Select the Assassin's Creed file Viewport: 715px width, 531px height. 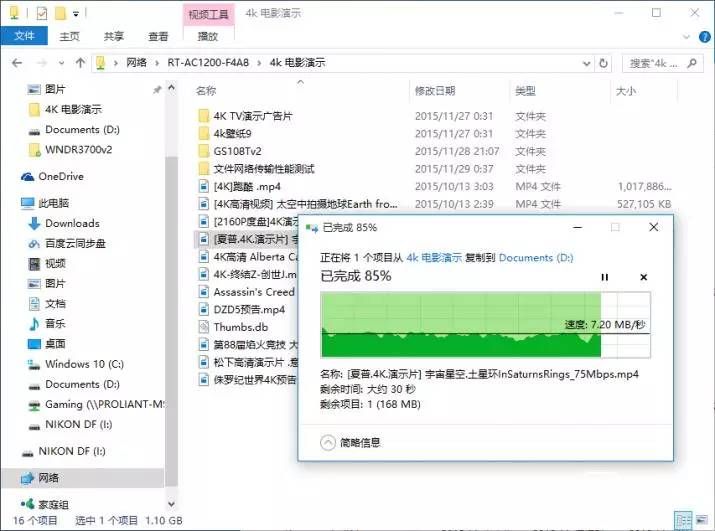pos(254,292)
